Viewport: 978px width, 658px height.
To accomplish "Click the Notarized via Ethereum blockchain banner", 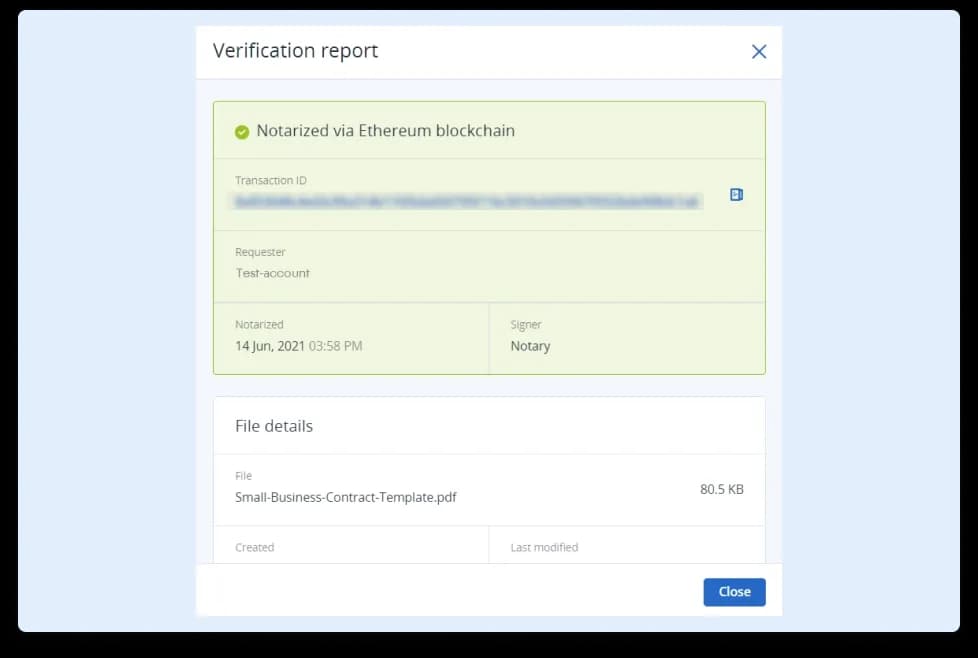I will pyautogui.click(x=386, y=130).
